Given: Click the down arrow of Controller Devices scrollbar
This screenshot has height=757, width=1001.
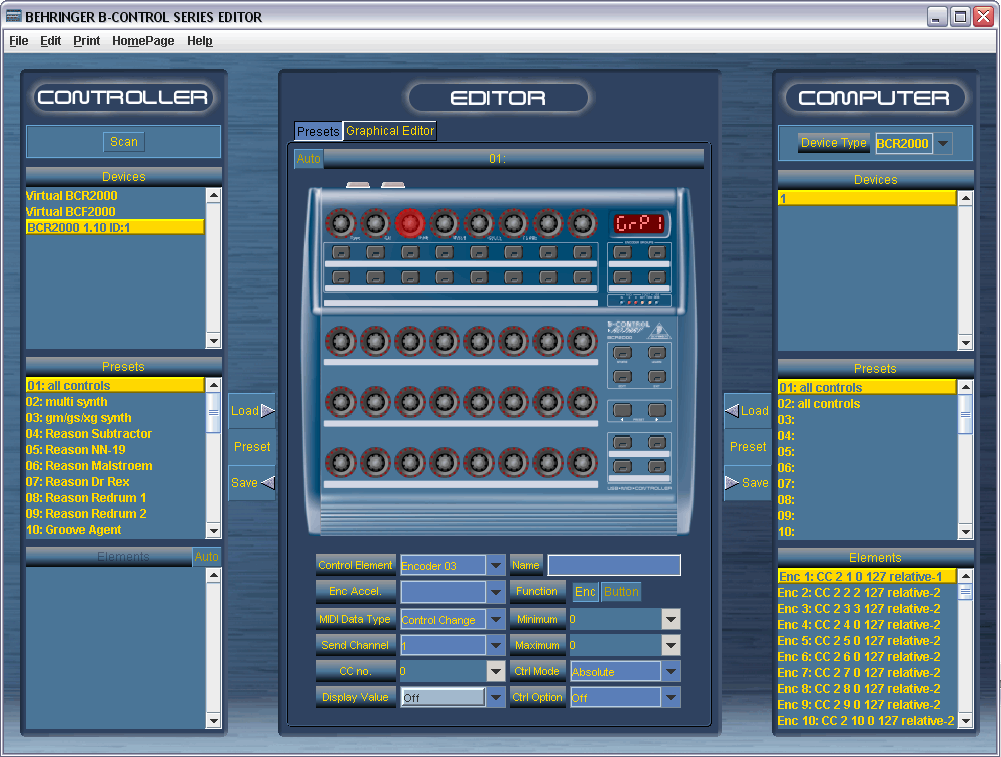Looking at the screenshot, I should [213, 341].
